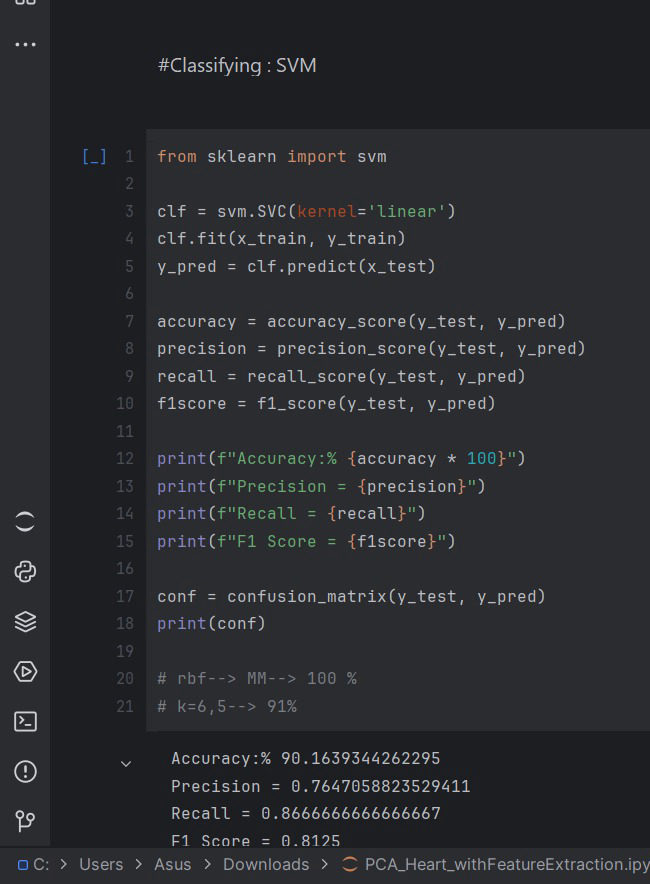Open the Problems tool window
Image resolution: width=650 pixels, height=884 pixels.
click(25, 771)
